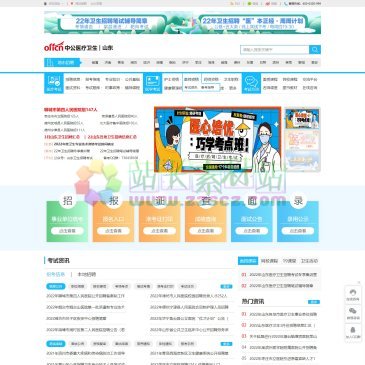The height and width of the screenshot is (365, 365).
Task: Switch to the 本地招聘 sub-tab
Action: [x=87, y=274]
